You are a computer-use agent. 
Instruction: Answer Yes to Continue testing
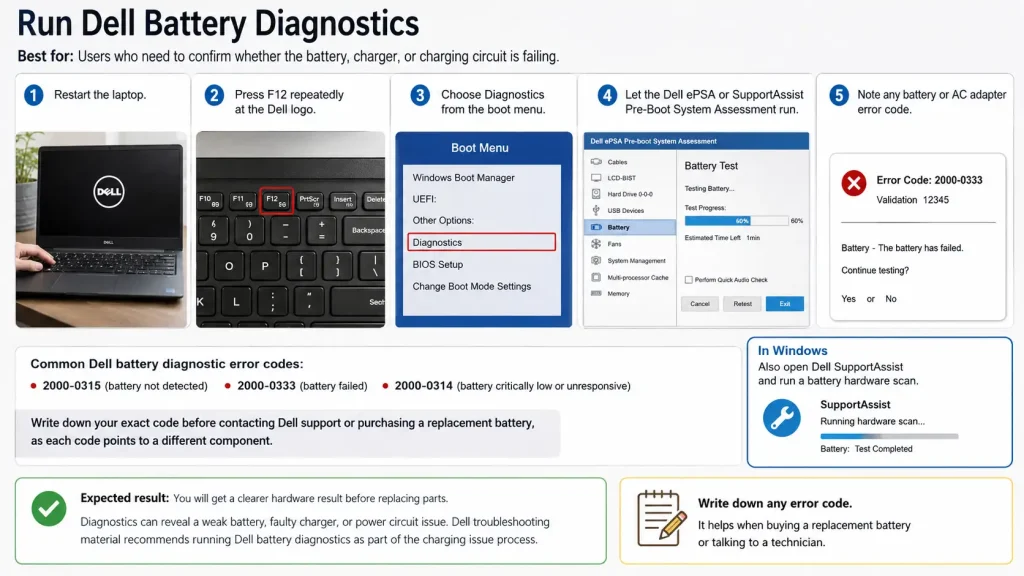[848, 299]
